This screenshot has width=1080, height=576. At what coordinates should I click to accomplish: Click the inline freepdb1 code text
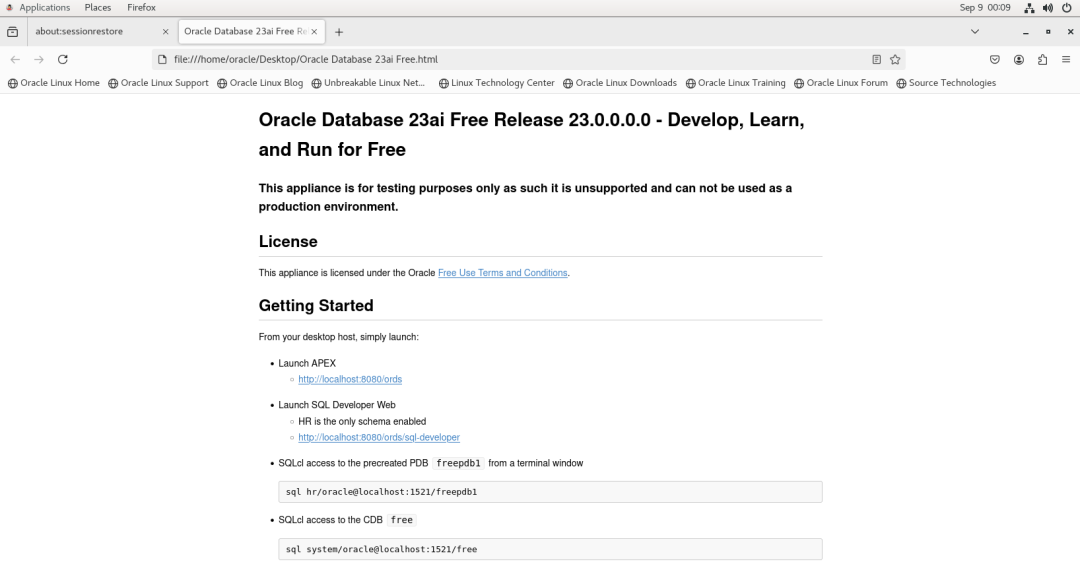click(459, 463)
